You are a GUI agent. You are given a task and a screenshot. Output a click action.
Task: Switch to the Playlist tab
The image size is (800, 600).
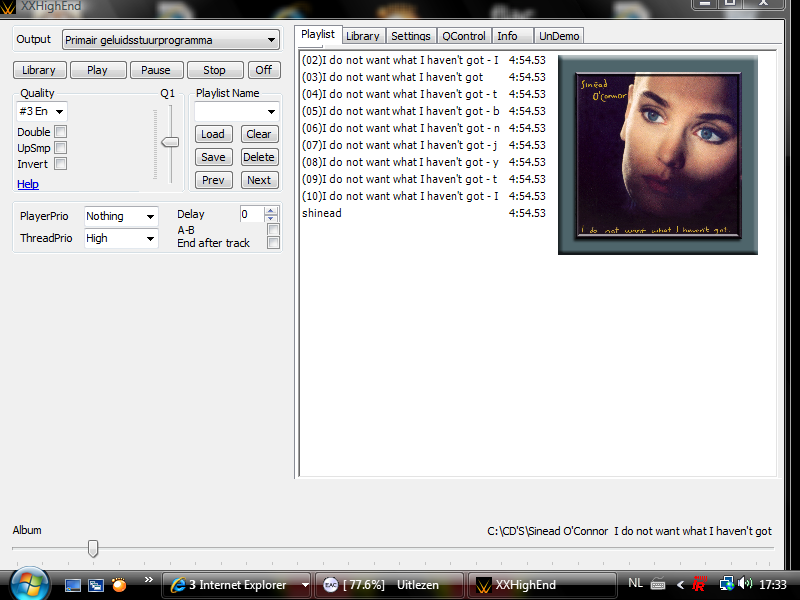(x=318, y=35)
